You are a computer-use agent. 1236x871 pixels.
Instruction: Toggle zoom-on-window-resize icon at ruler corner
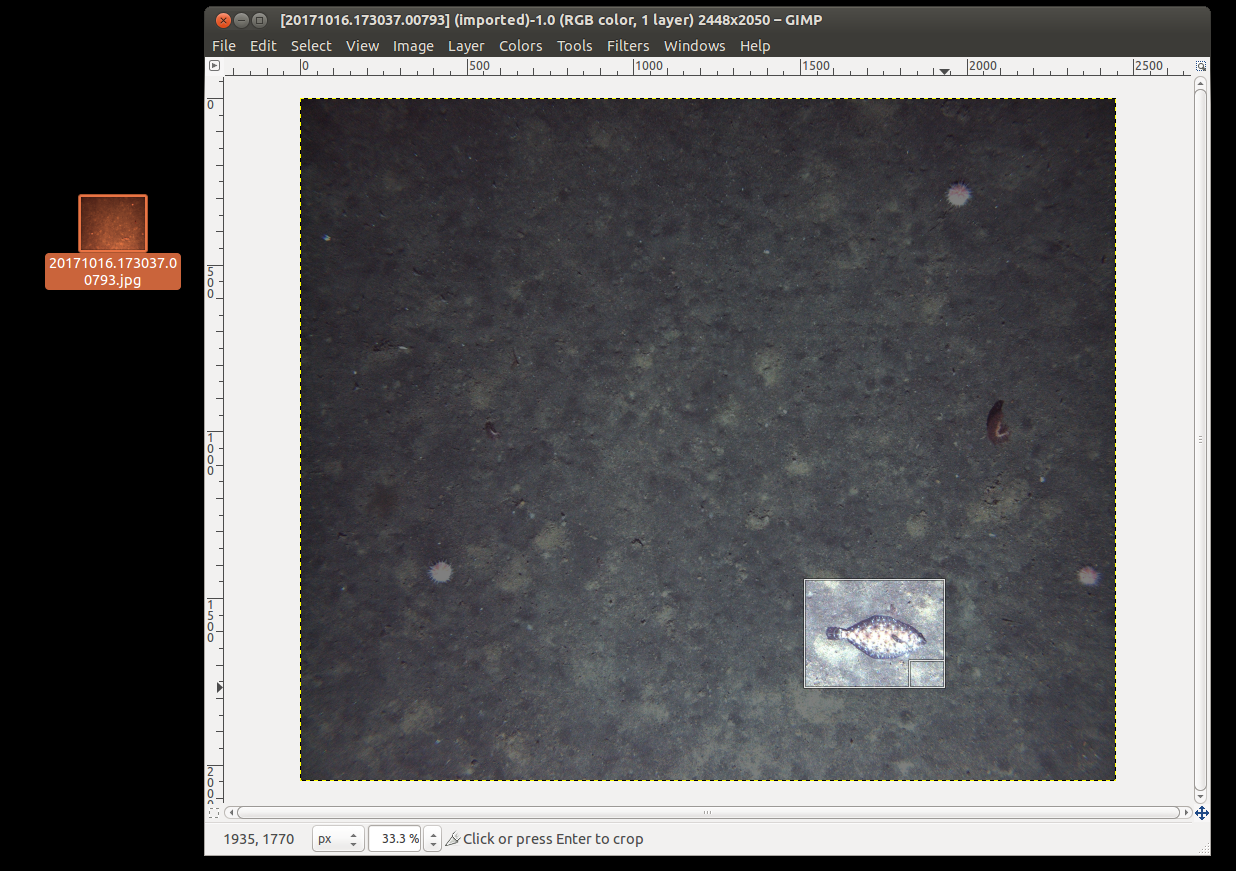1201,66
